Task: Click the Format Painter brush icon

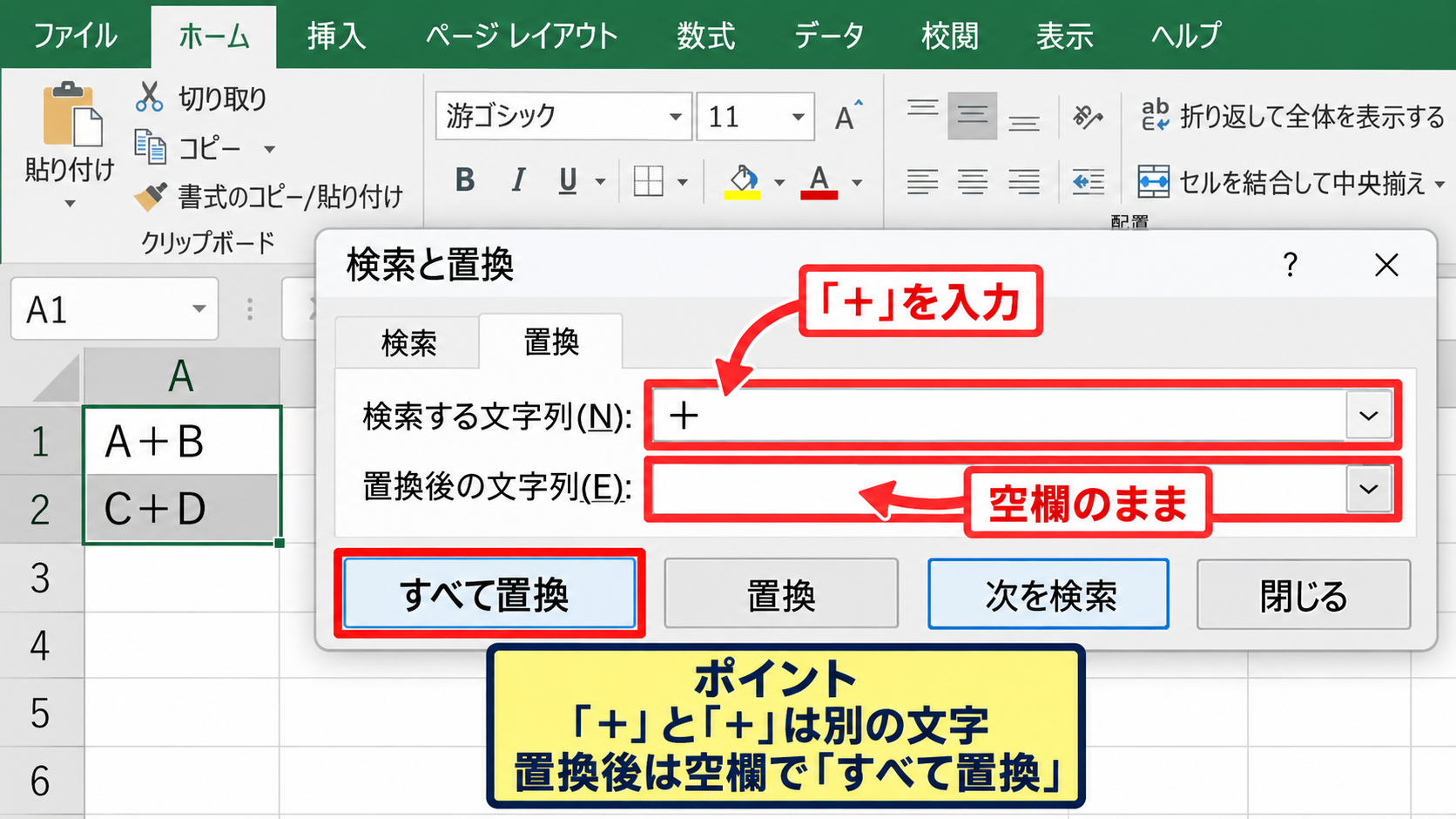Action: click(151, 196)
